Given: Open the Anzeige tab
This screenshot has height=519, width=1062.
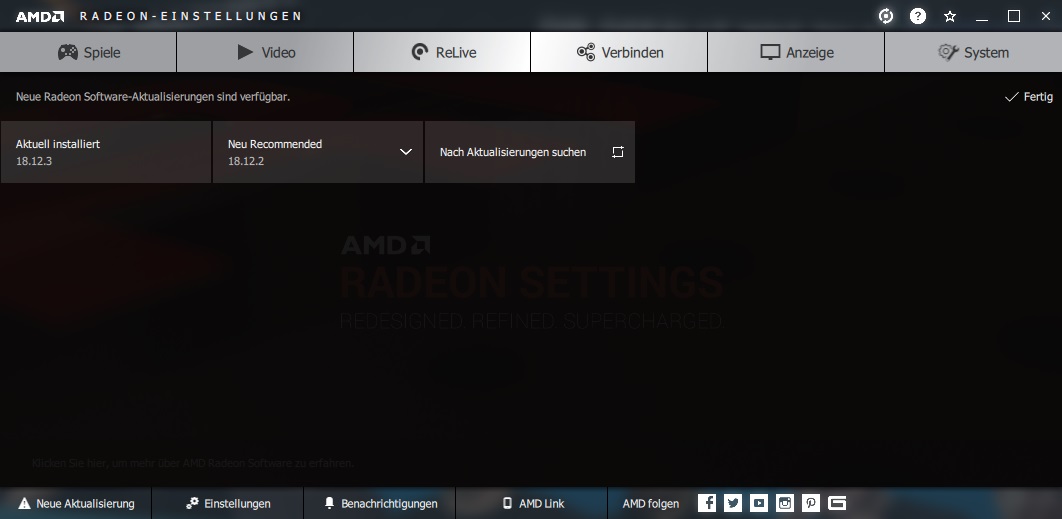Looking at the screenshot, I should click(x=796, y=52).
